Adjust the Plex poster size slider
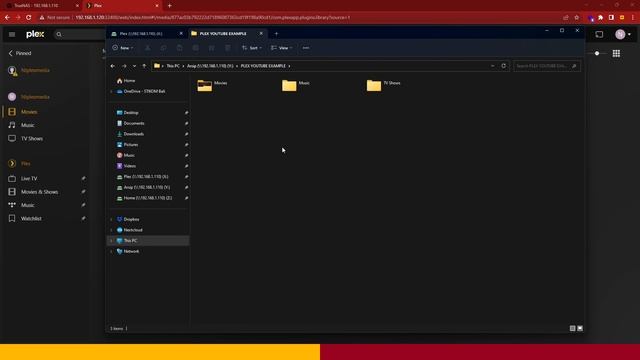640x360 pixels. [597, 53]
